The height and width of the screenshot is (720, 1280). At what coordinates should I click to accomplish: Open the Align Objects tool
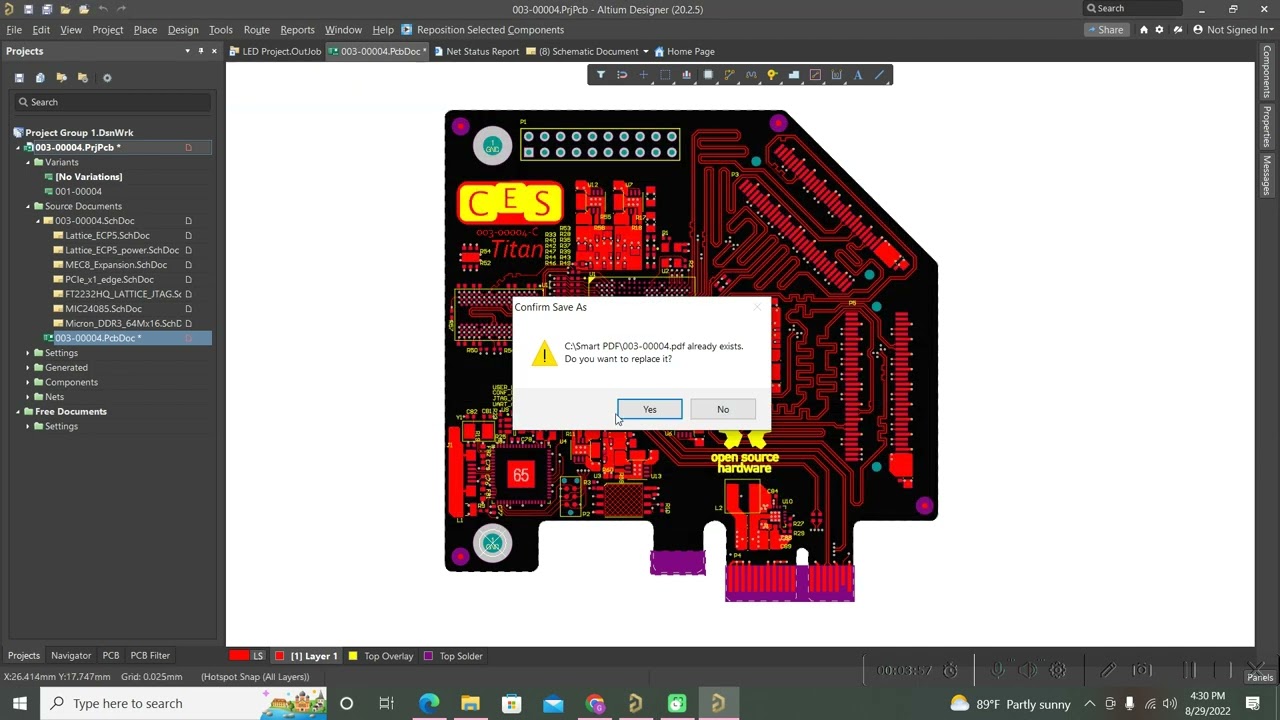(686, 75)
